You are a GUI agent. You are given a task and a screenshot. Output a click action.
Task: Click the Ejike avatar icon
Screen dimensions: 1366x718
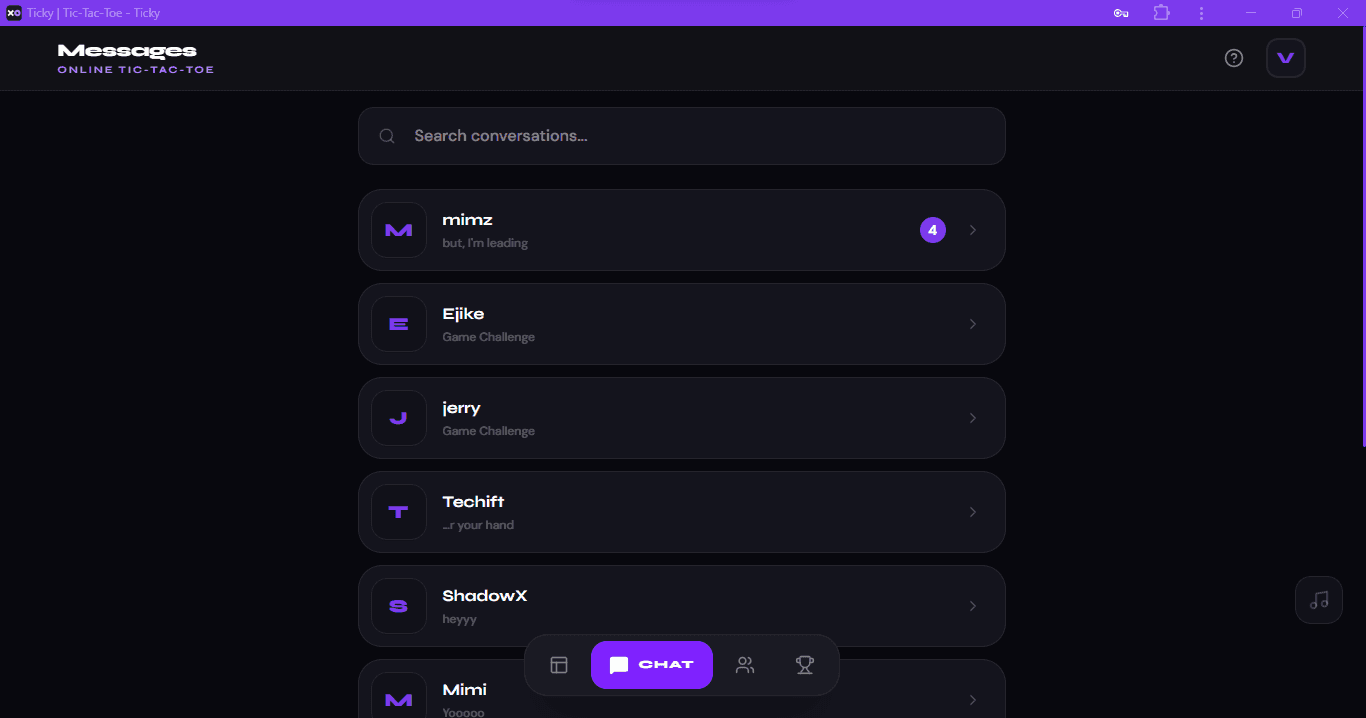[399, 324]
